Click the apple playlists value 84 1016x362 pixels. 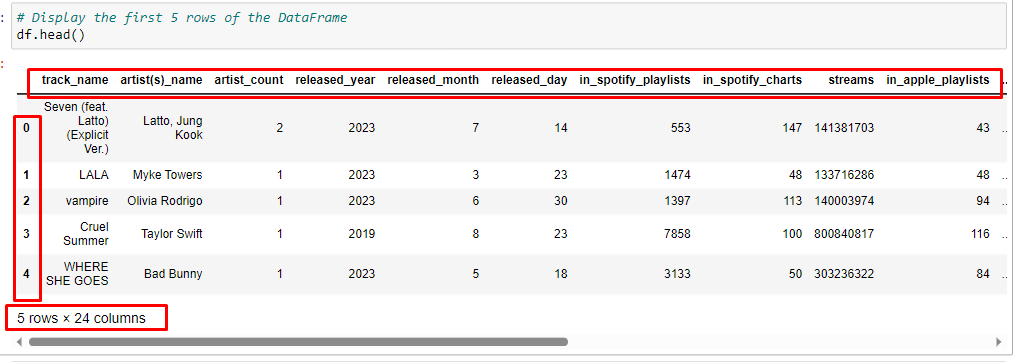click(x=983, y=274)
